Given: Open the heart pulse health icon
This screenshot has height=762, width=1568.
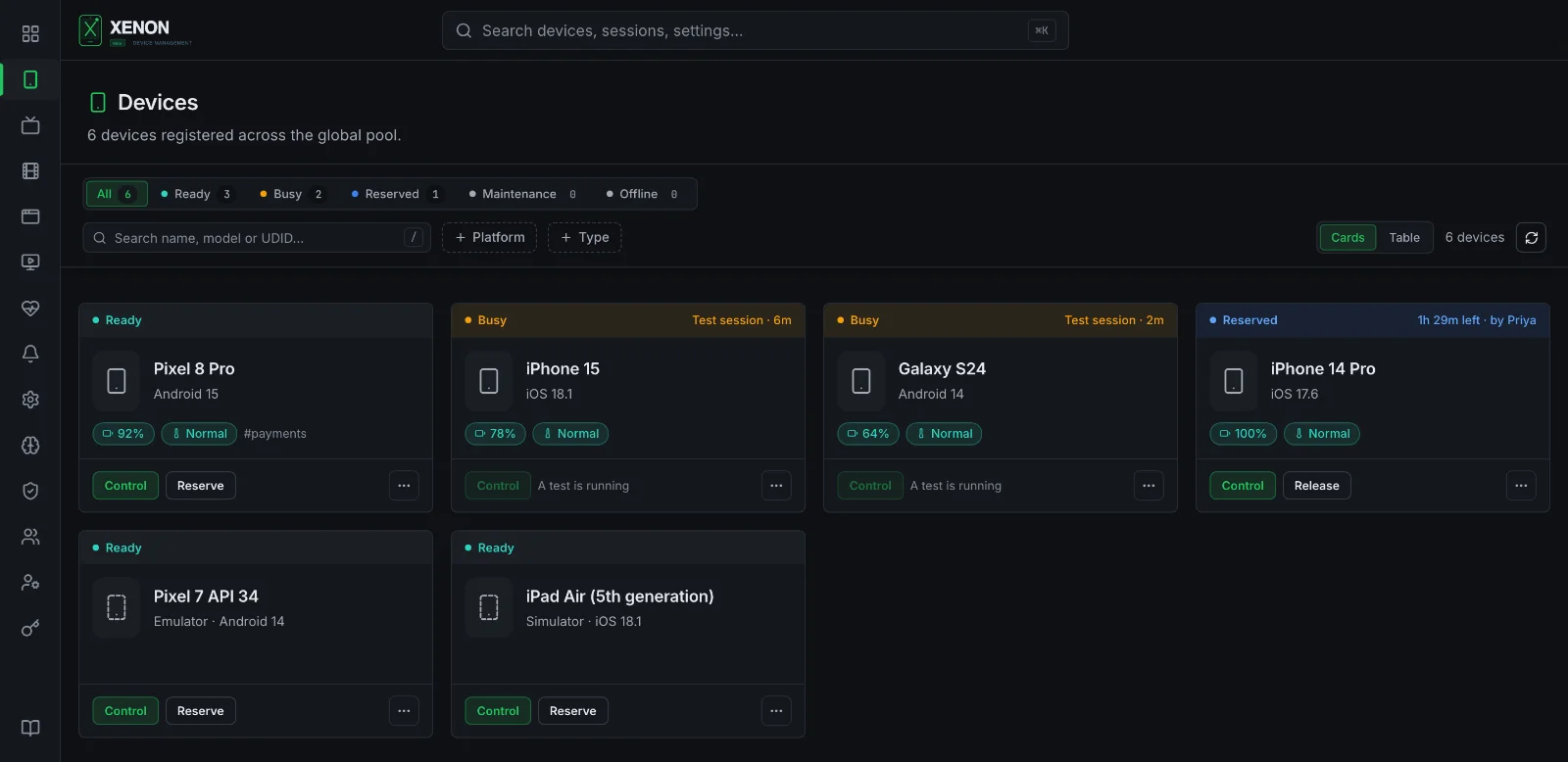Looking at the screenshot, I should pos(30,309).
